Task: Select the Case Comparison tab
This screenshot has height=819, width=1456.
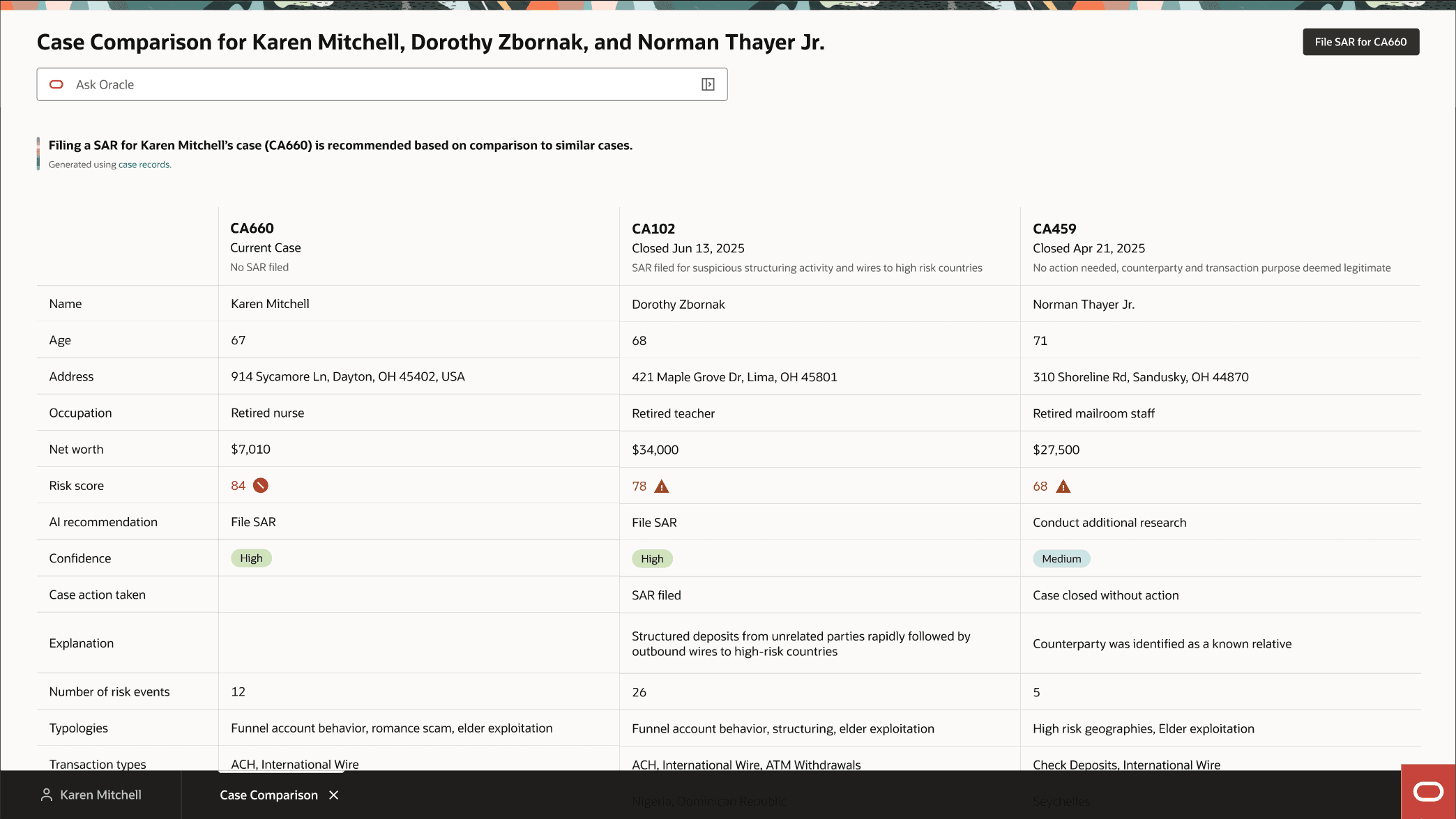Action: click(x=268, y=795)
